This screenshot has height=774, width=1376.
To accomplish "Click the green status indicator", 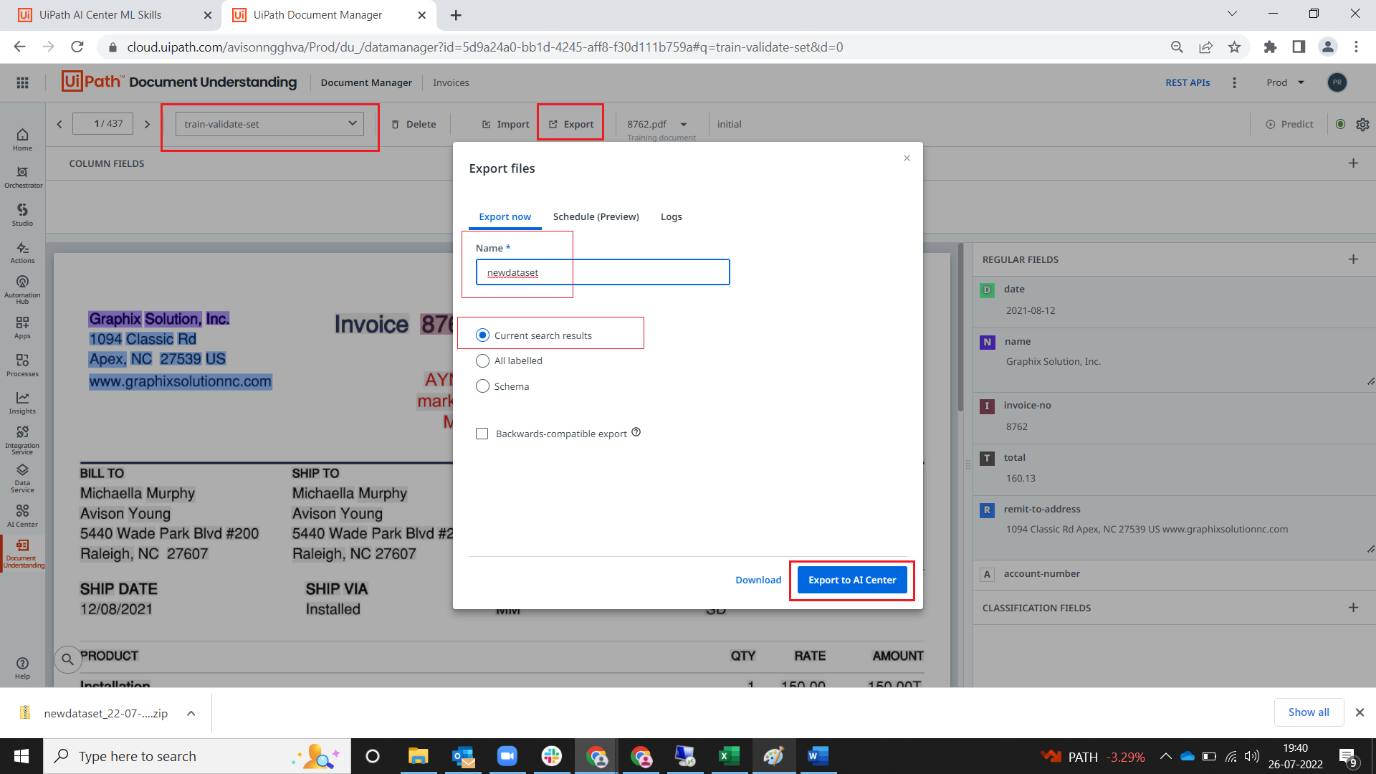I will pos(1341,124).
